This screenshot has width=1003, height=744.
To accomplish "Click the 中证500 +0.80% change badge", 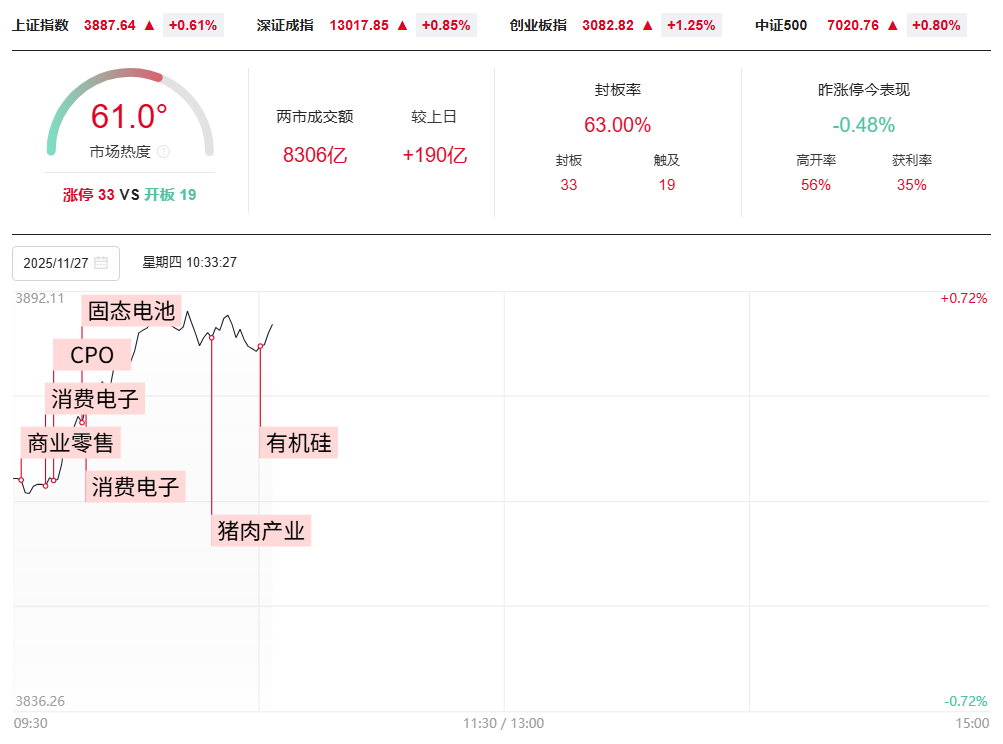I will click(936, 25).
